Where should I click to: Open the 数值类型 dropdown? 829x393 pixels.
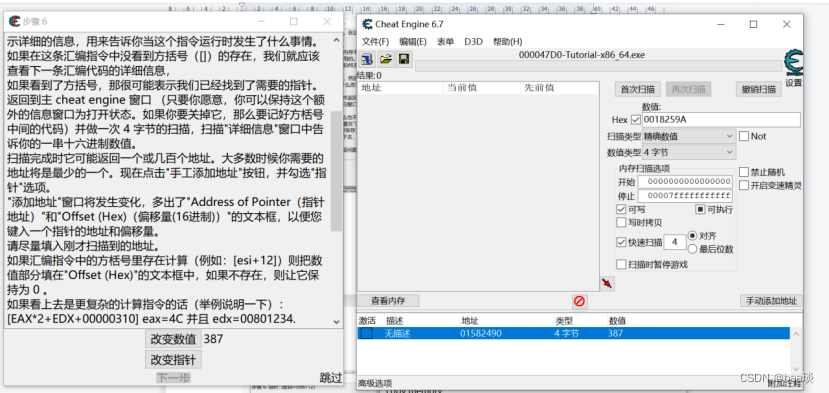688,152
